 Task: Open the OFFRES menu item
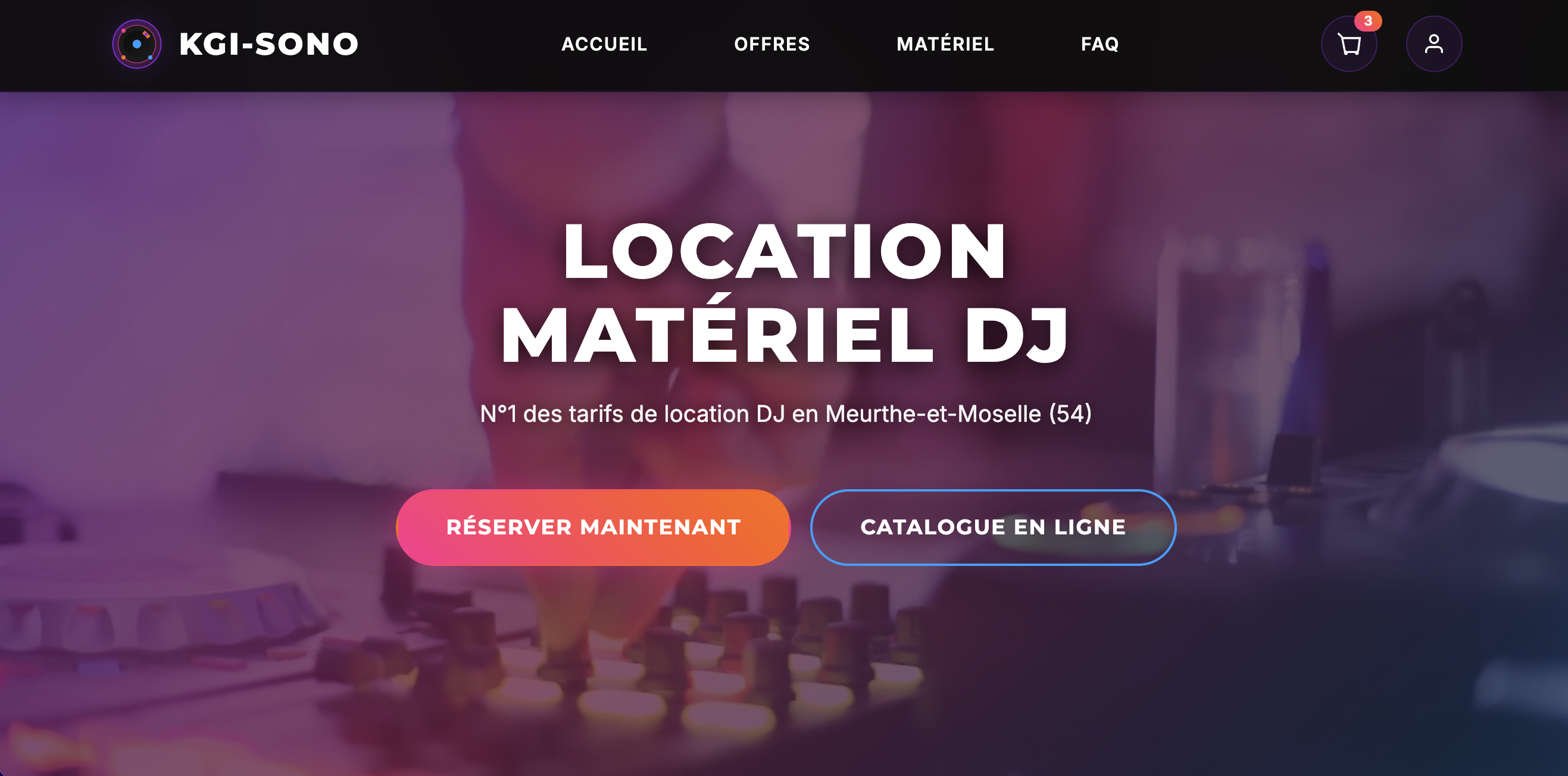pos(772,44)
